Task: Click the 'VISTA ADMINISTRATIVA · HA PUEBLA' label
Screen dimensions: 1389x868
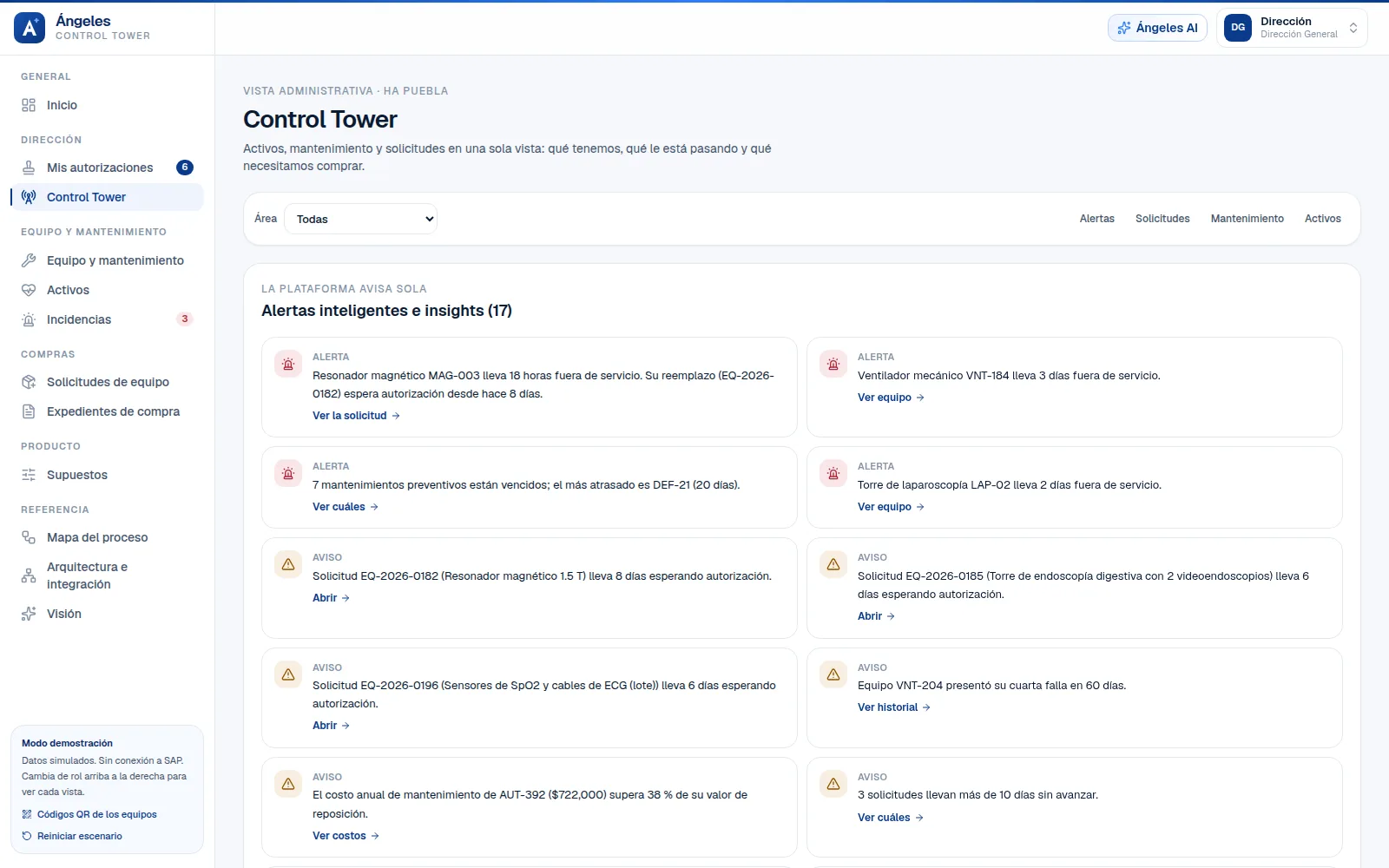Action: pos(346,91)
